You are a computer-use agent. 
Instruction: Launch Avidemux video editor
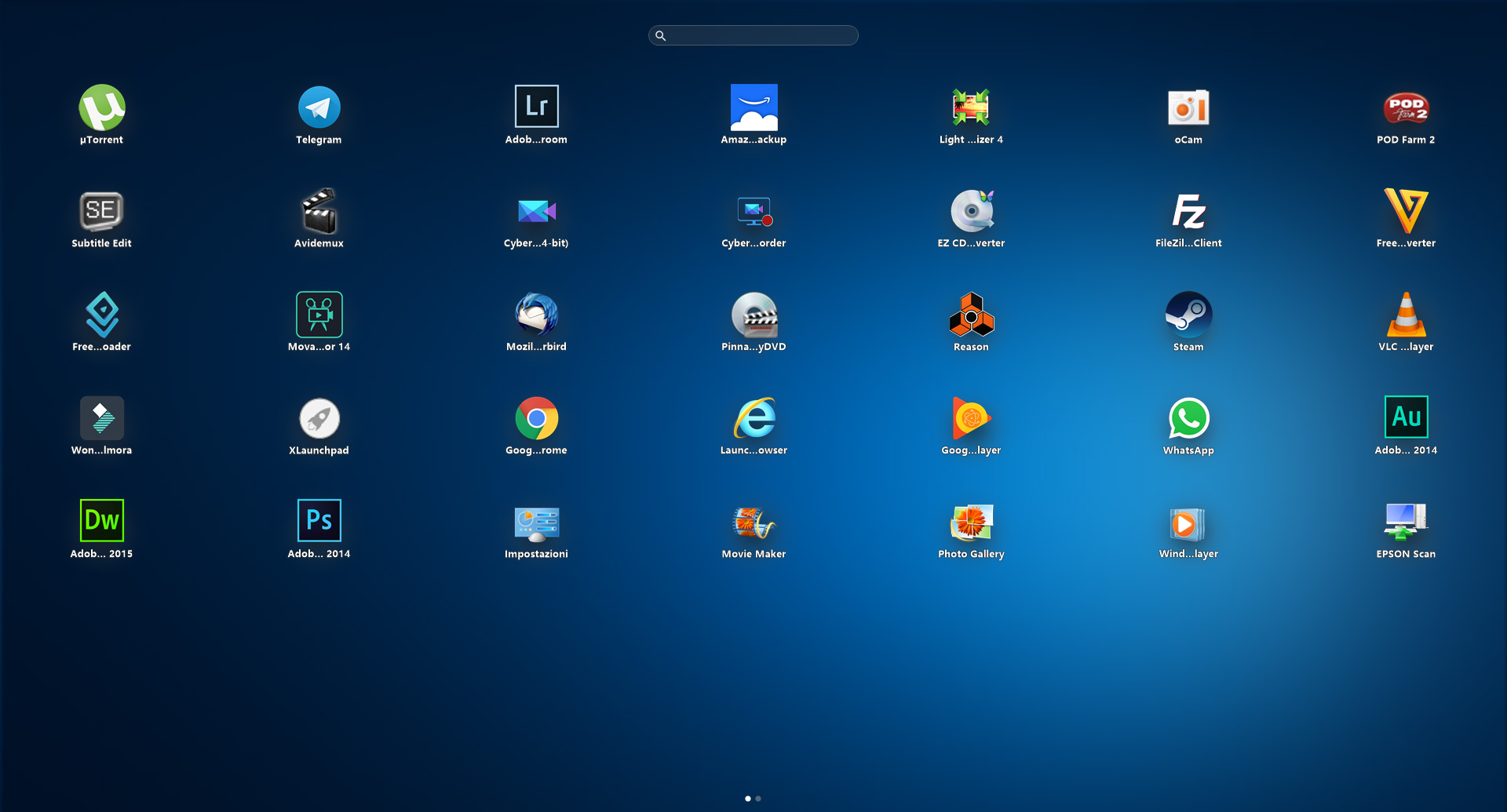319,211
